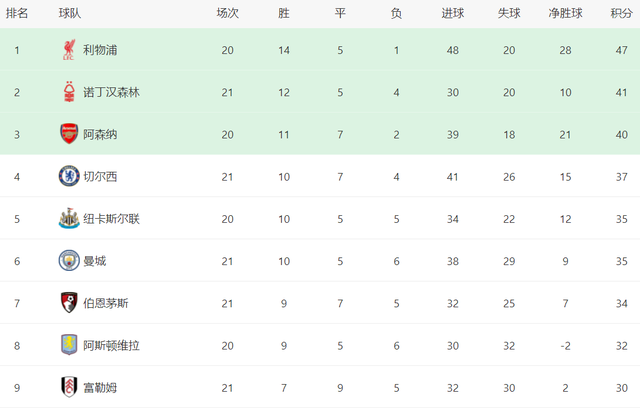Click the Fulham club crest icon
This screenshot has height=408, width=640.
[x=69, y=387]
